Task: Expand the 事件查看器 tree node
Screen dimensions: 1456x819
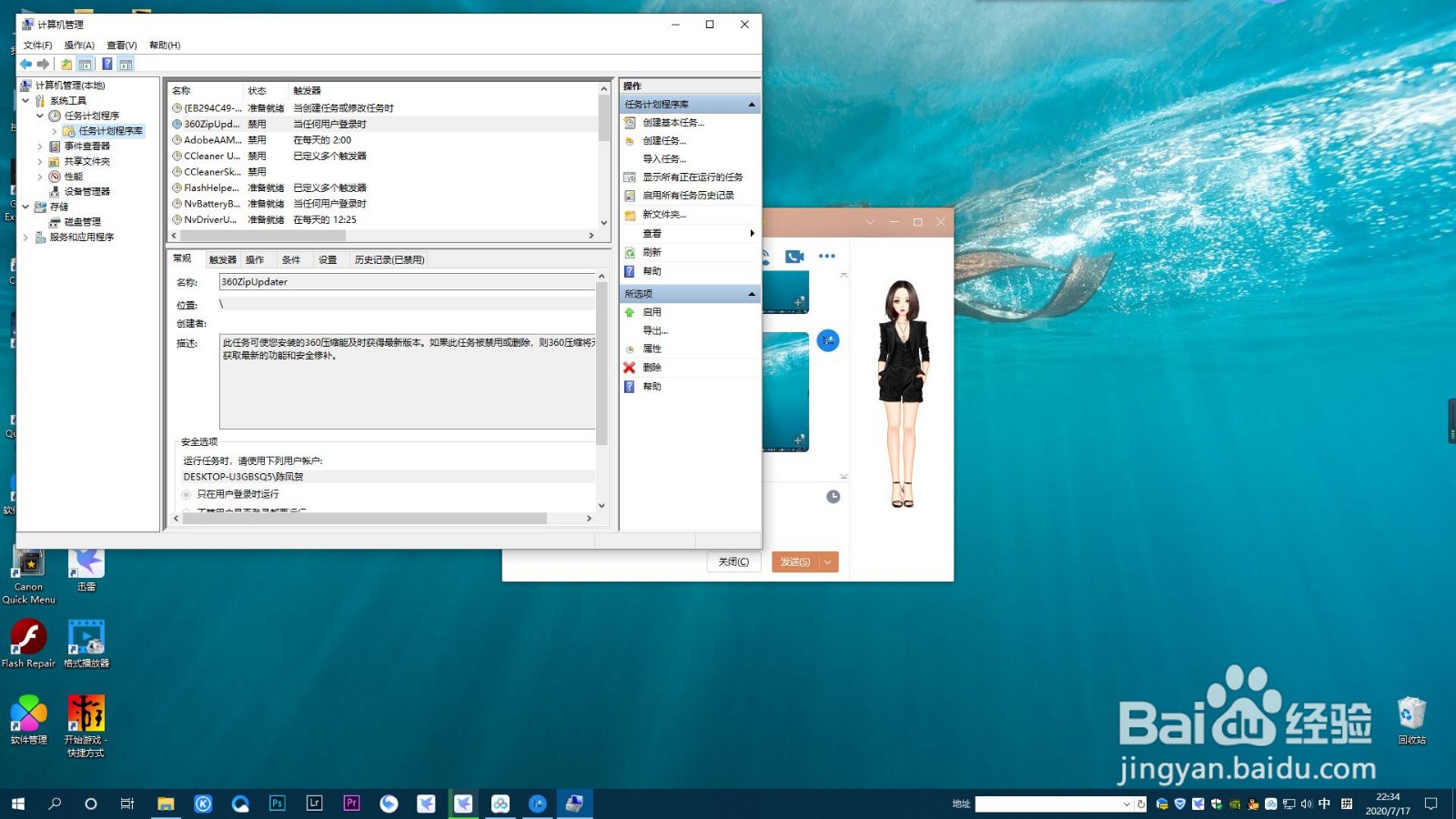Action: (x=40, y=147)
